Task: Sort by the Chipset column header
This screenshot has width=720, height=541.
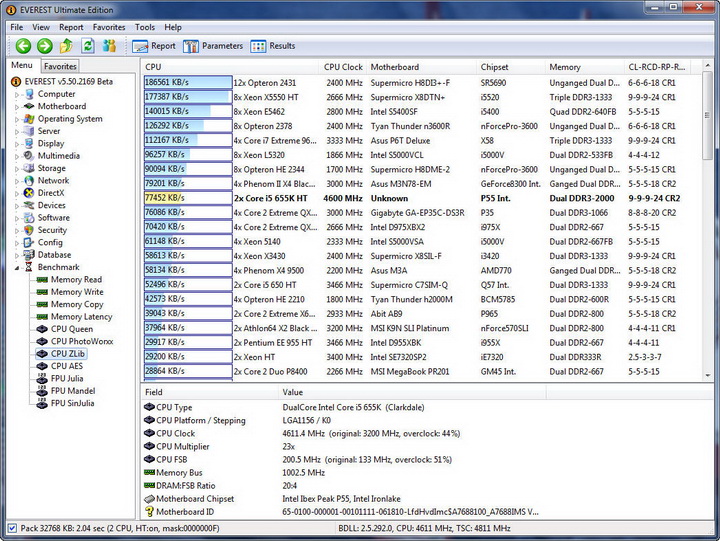Action: pyautogui.click(x=511, y=67)
